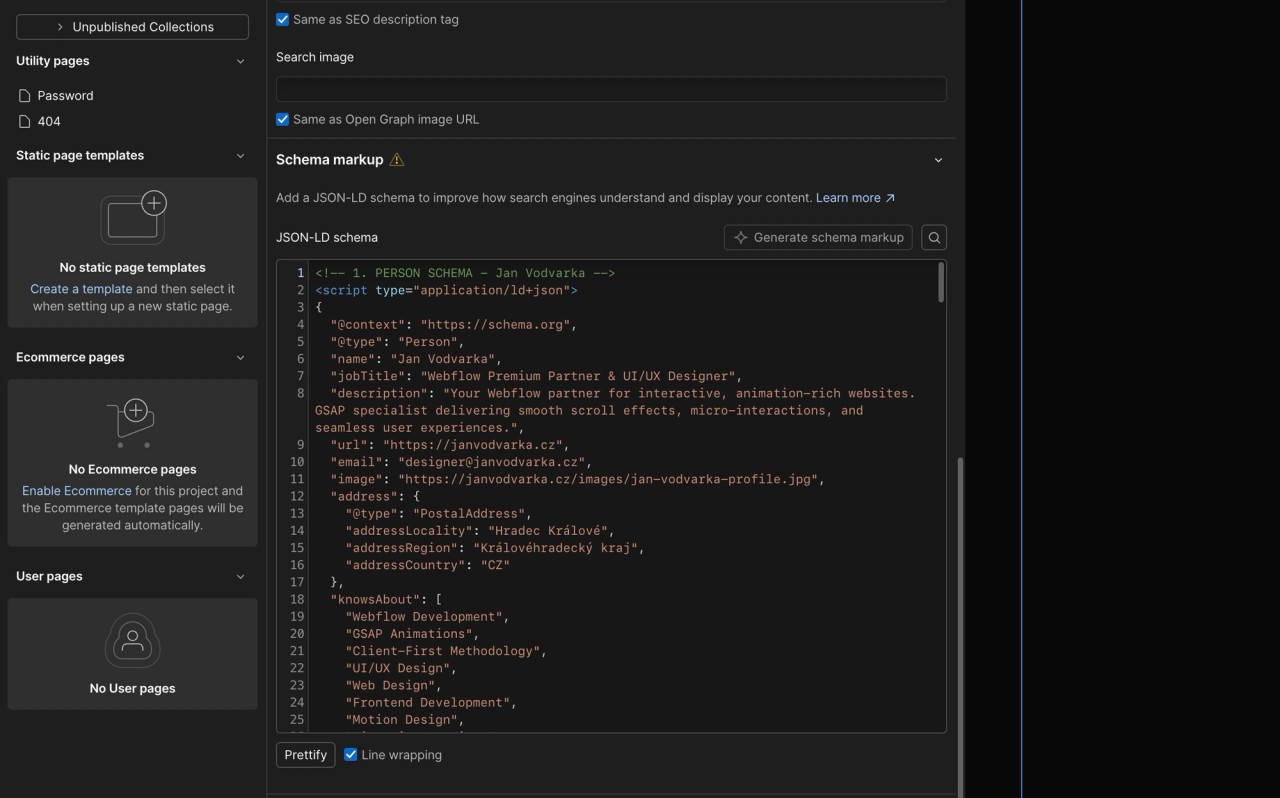
Task: Click the "Motion Design" entry in the code
Action: pyautogui.click(x=405, y=720)
